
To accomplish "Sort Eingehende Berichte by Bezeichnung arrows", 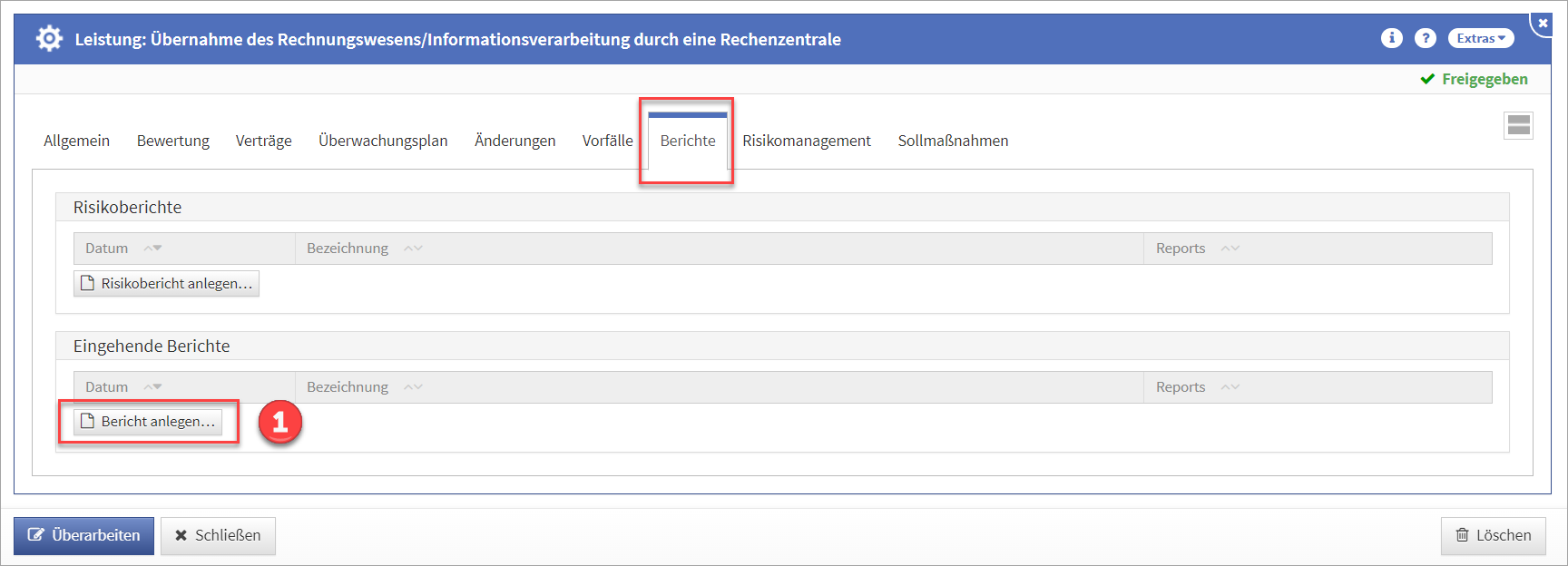I will coord(413,387).
